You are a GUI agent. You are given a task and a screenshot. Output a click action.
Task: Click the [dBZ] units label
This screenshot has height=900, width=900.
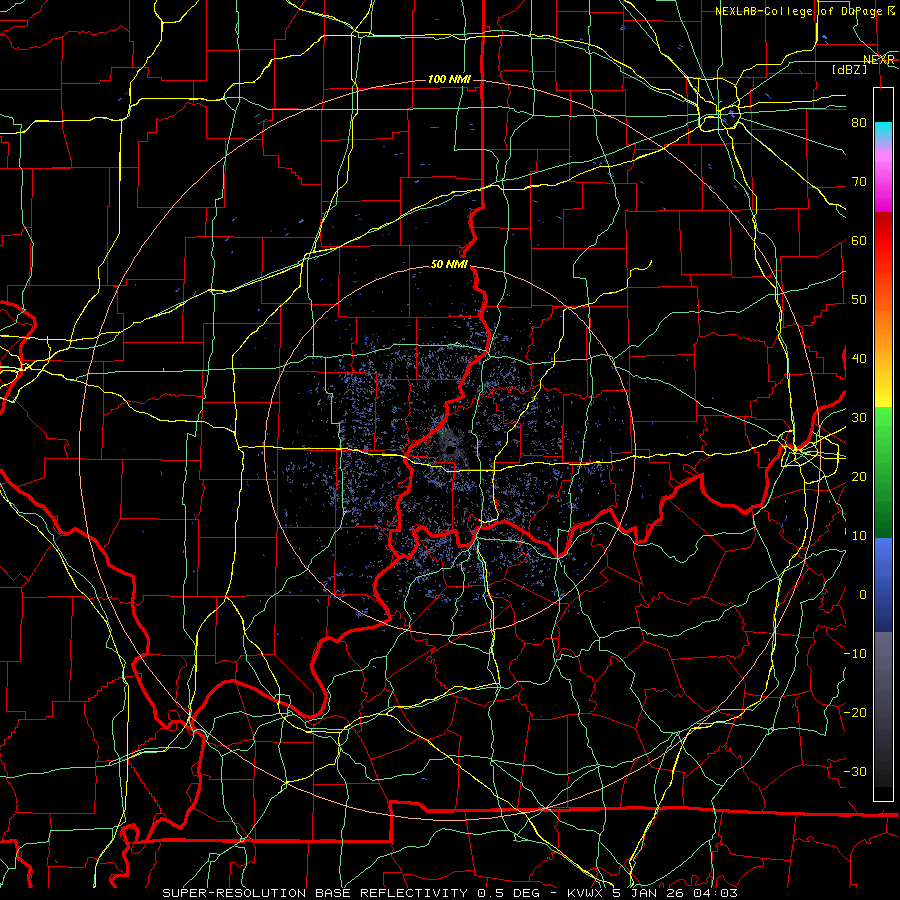(849, 69)
